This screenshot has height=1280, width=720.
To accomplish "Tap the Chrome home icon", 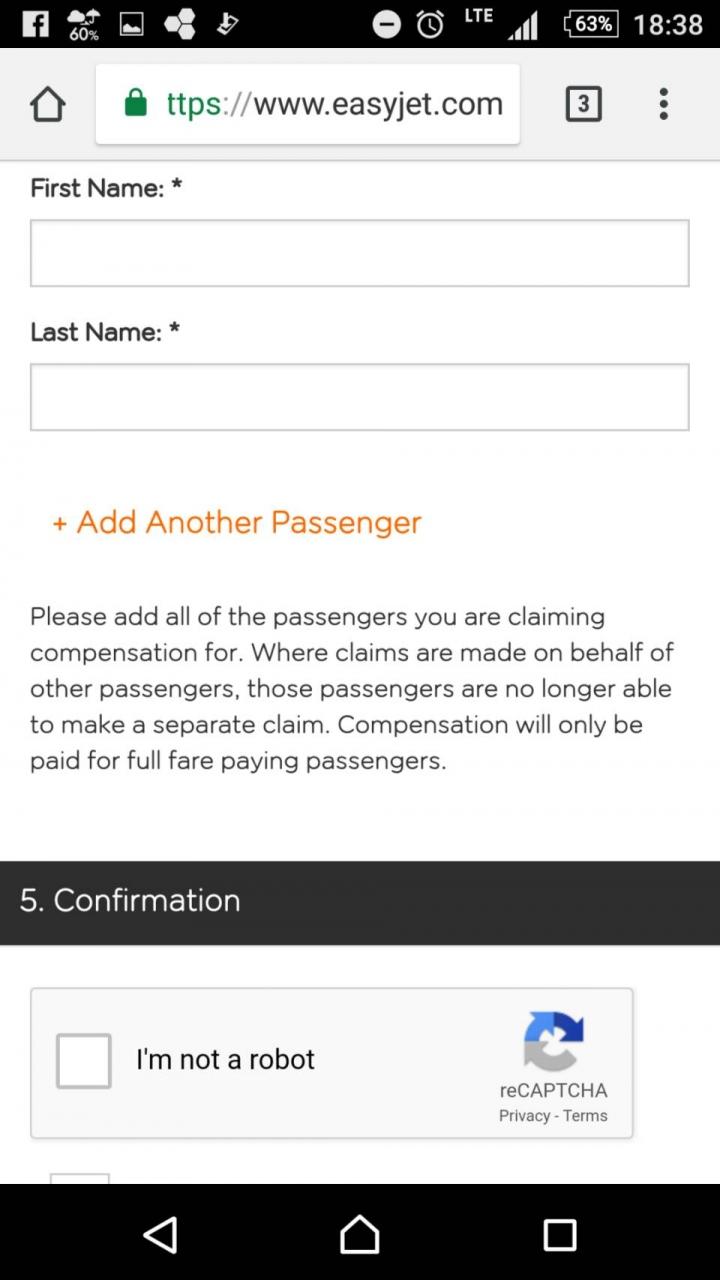I will click(x=48, y=104).
